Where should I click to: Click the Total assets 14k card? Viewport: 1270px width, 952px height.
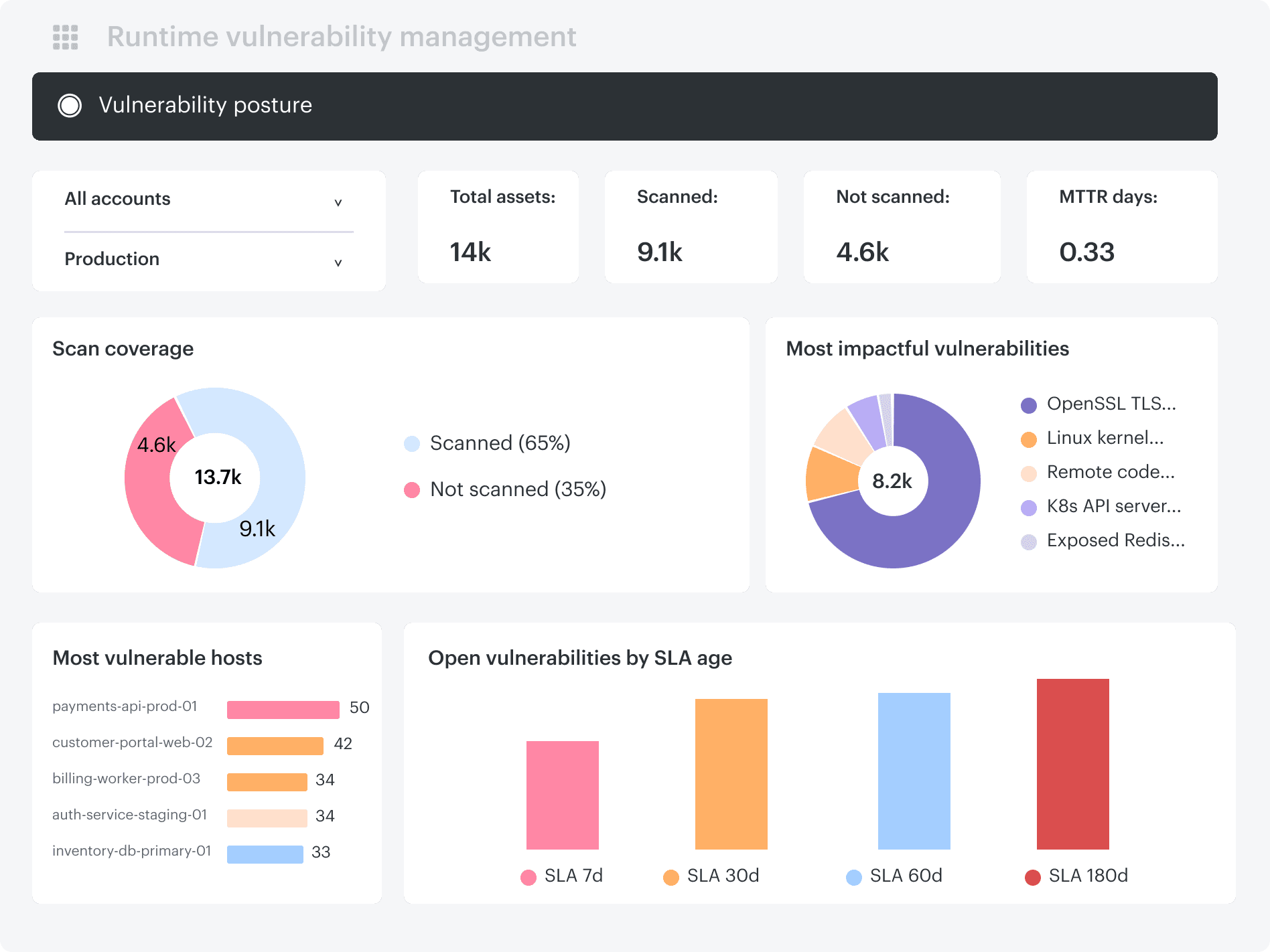tap(498, 227)
